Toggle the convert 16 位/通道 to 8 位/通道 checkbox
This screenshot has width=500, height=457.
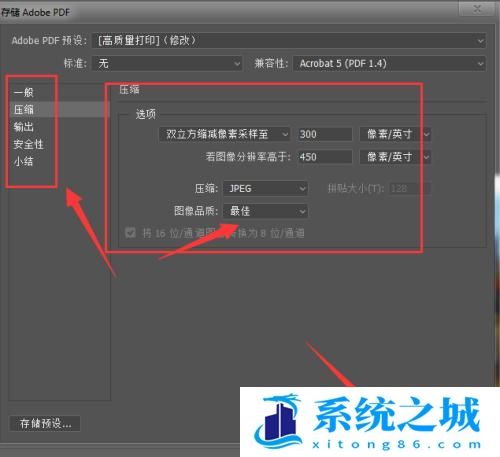click(130, 233)
